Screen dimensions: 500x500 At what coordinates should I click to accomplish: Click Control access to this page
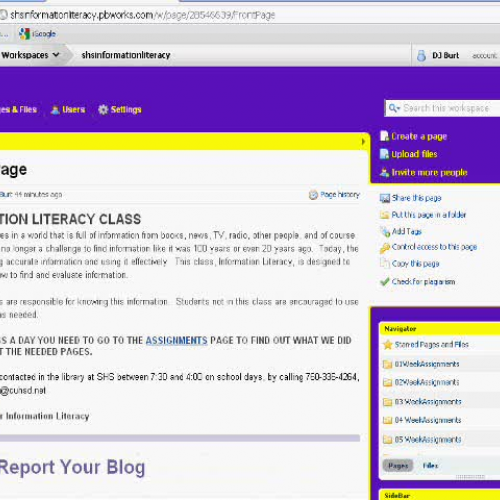(x=434, y=247)
